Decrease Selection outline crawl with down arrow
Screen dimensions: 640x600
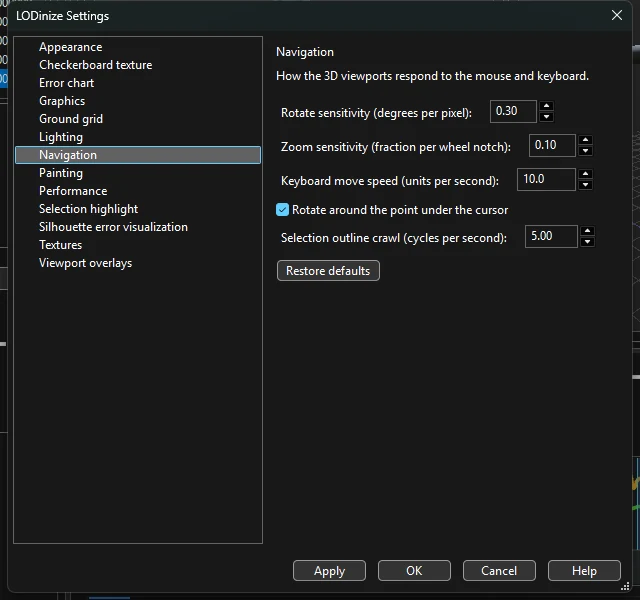click(x=587, y=242)
